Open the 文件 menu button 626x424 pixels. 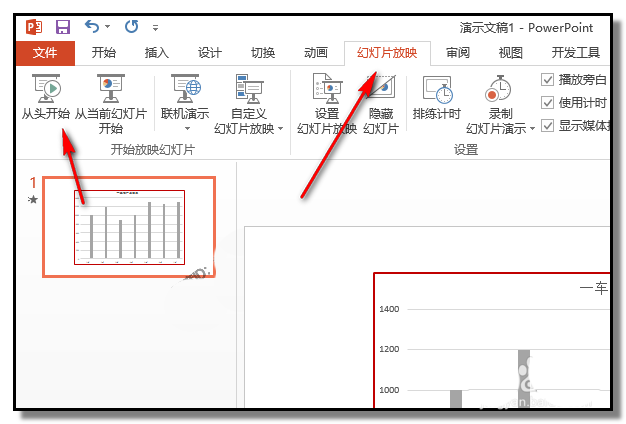(45, 53)
